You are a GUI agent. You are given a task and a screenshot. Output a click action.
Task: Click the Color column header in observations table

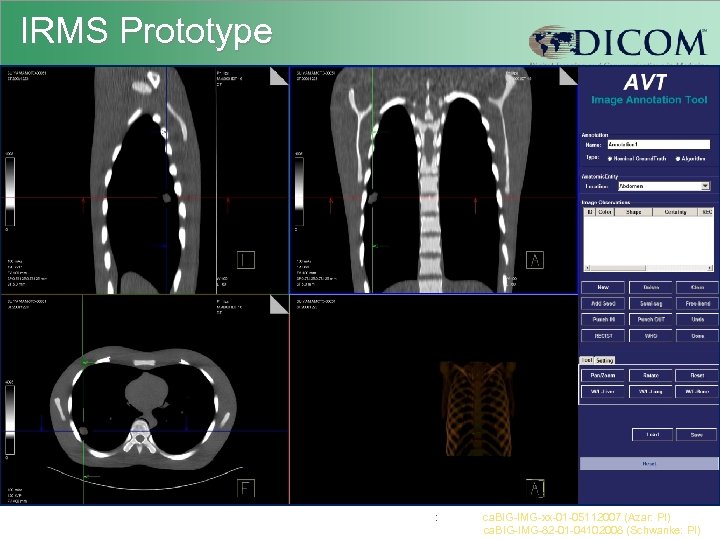point(605,212)
